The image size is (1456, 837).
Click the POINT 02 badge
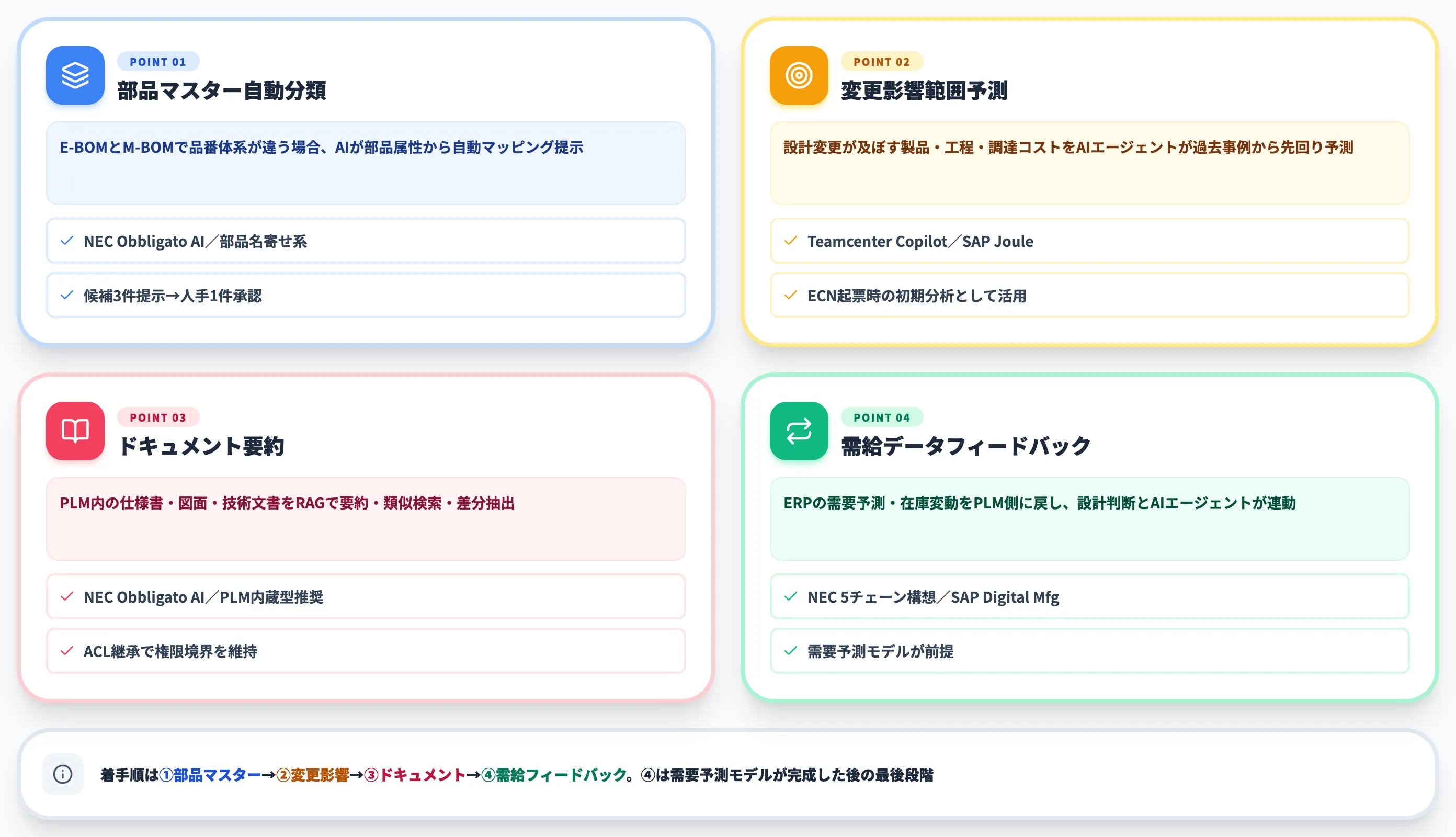click(881, 62)
